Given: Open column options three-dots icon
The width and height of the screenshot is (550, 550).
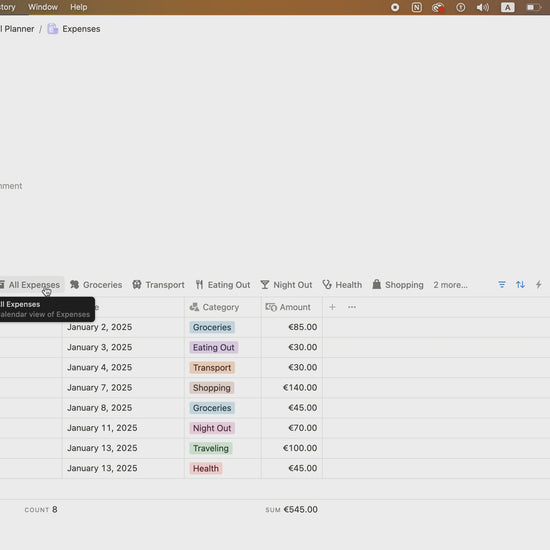Looking at the screenshot, I should pyautogui.click(x=352, y=307).
